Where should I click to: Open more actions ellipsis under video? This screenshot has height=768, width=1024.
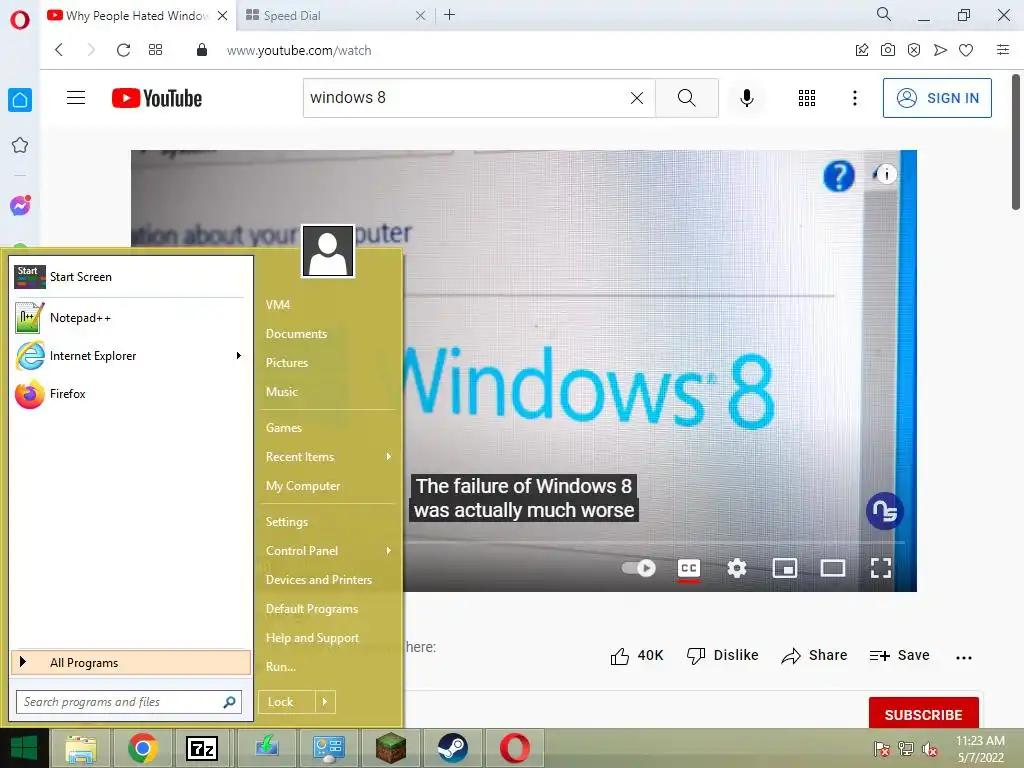click(964, 658)
